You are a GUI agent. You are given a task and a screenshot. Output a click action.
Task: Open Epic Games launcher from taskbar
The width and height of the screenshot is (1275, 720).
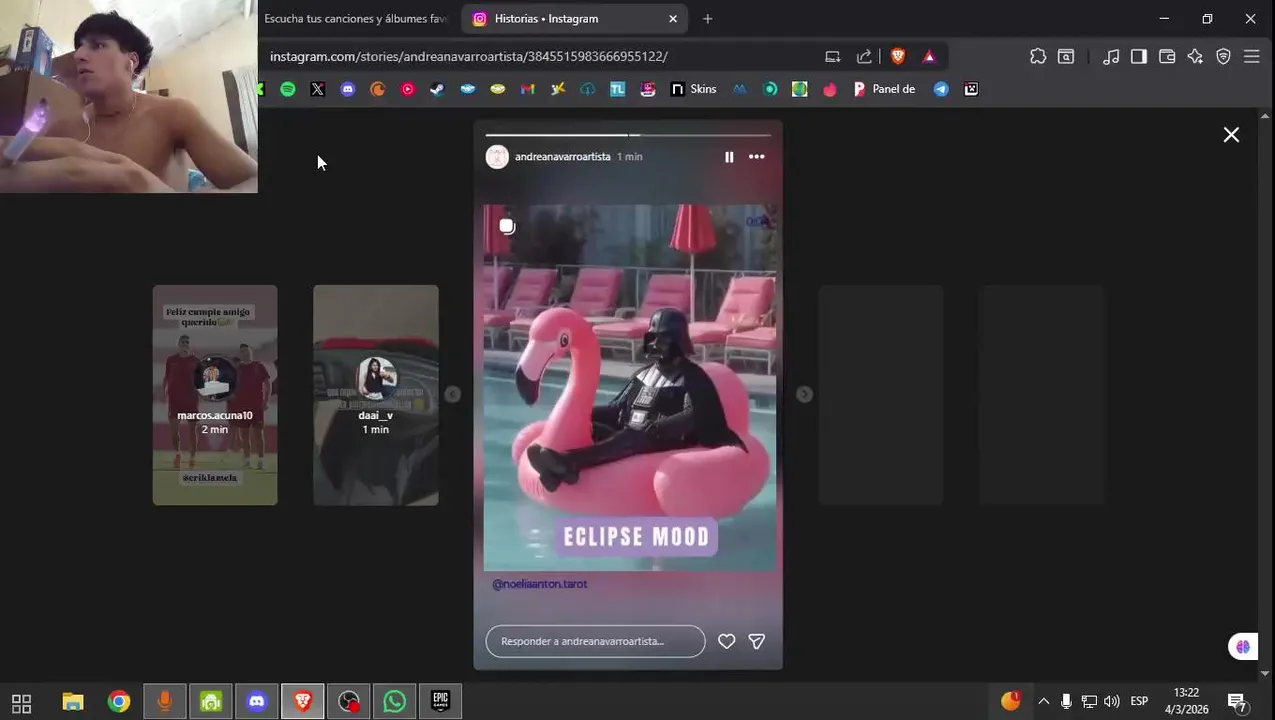point(441,702)
